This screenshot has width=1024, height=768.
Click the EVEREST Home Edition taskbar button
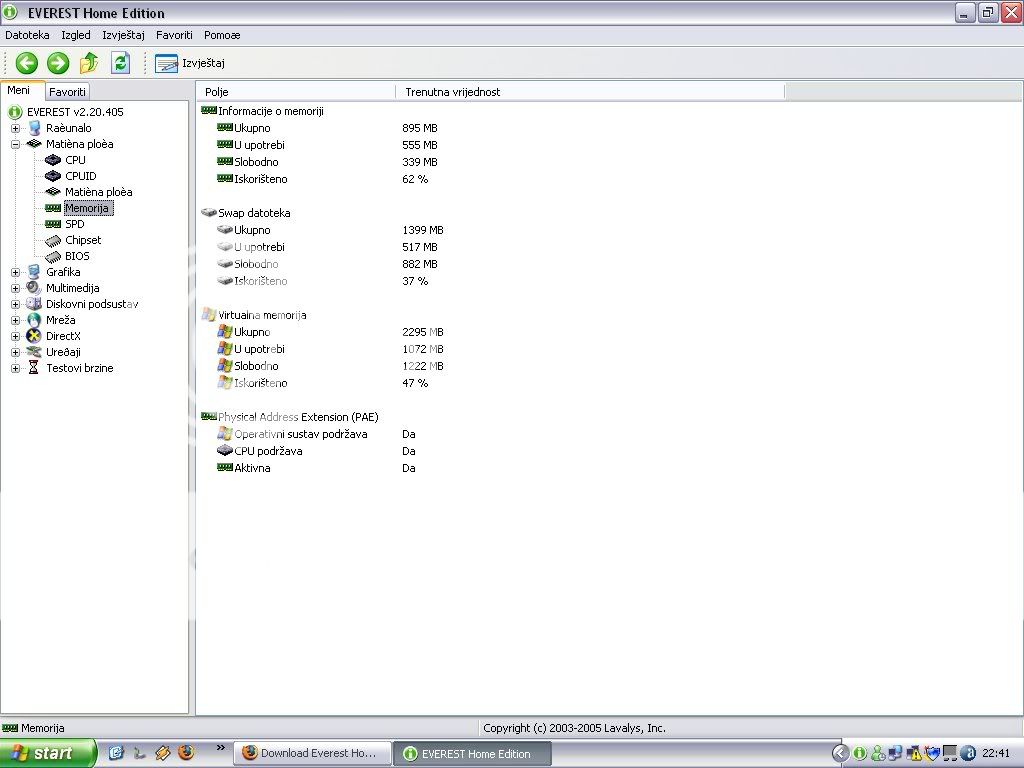pos(472,754)
